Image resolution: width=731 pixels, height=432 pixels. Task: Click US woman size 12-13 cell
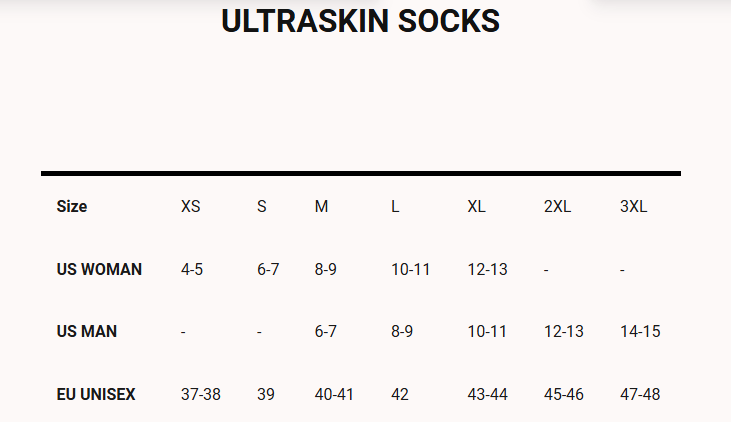click(x=488, y=269)
